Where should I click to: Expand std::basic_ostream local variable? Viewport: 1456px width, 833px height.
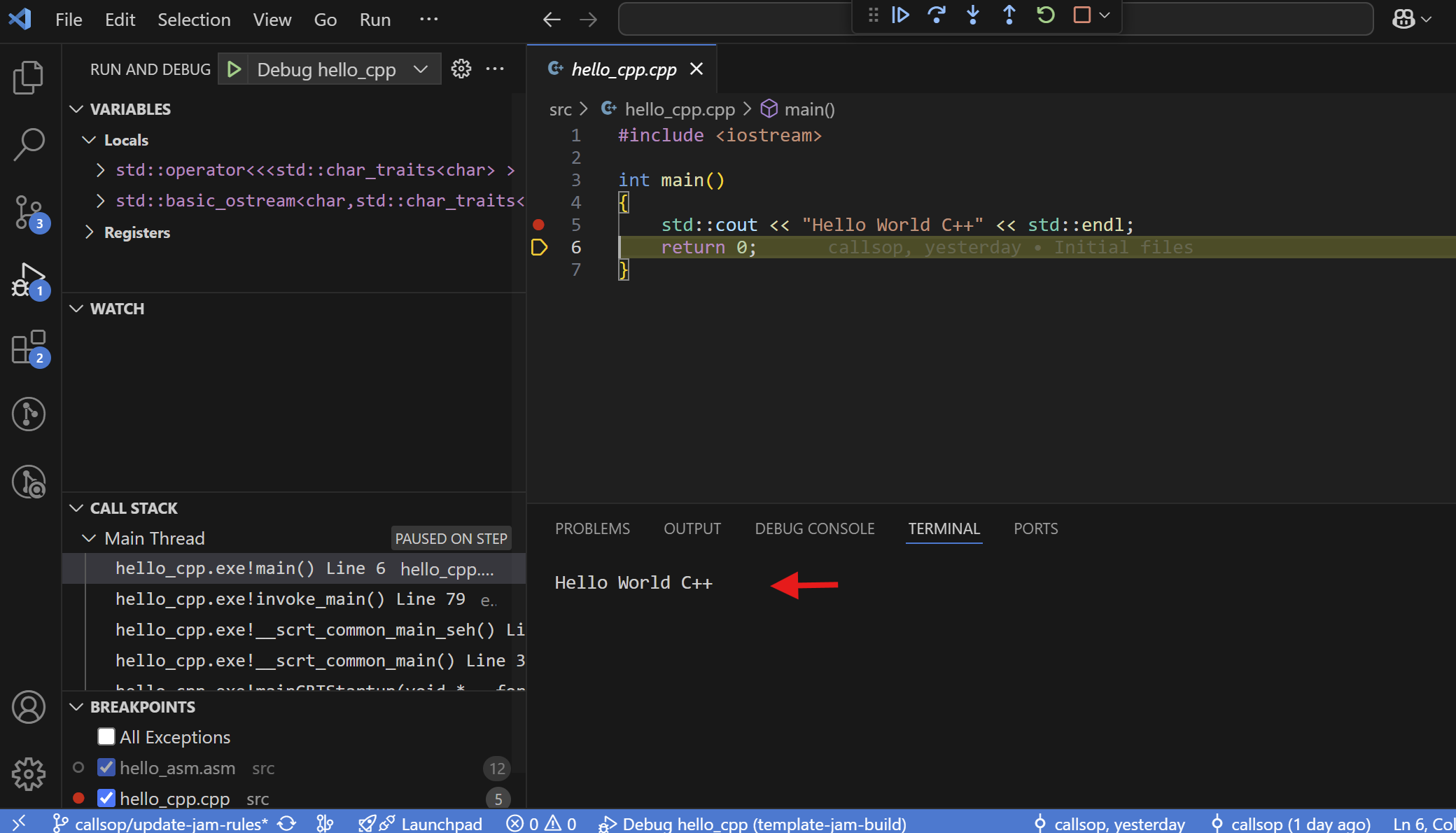pos(100,201)
